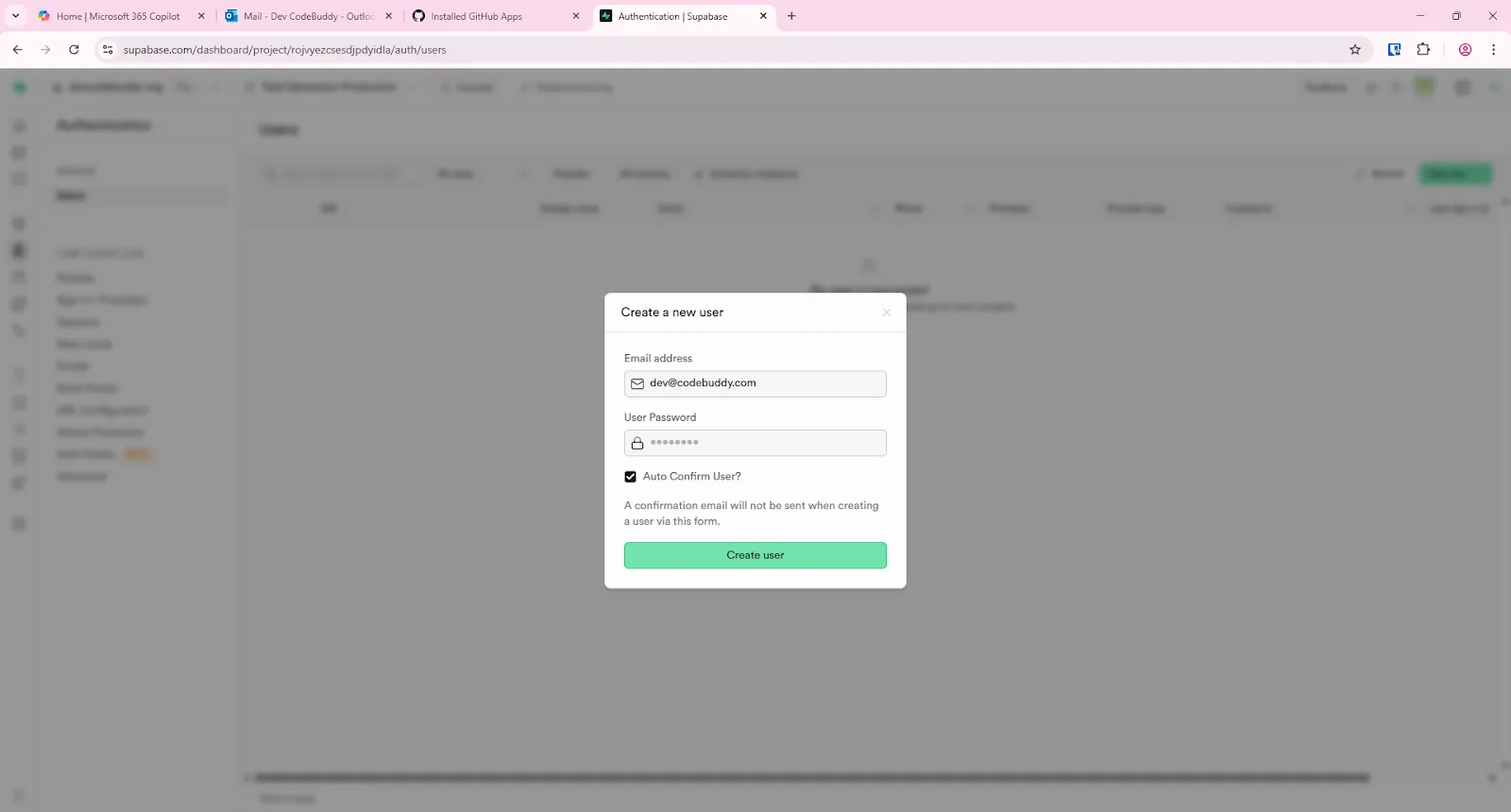The image size is (1511, 812).
Task: Click the Email address input field
Action: 755,383
